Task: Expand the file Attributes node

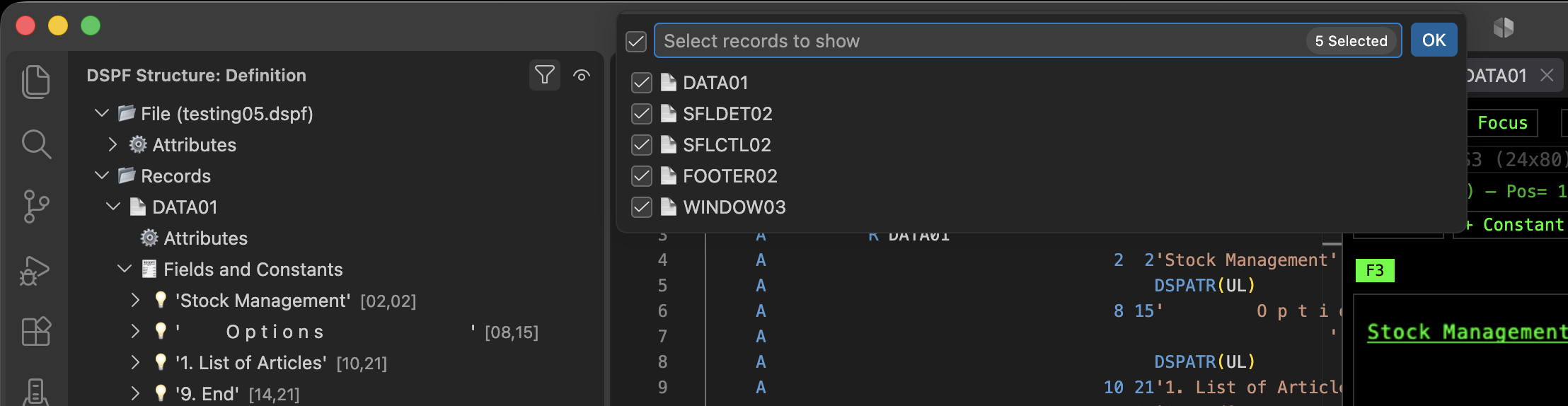Action: tap(113, 144)
